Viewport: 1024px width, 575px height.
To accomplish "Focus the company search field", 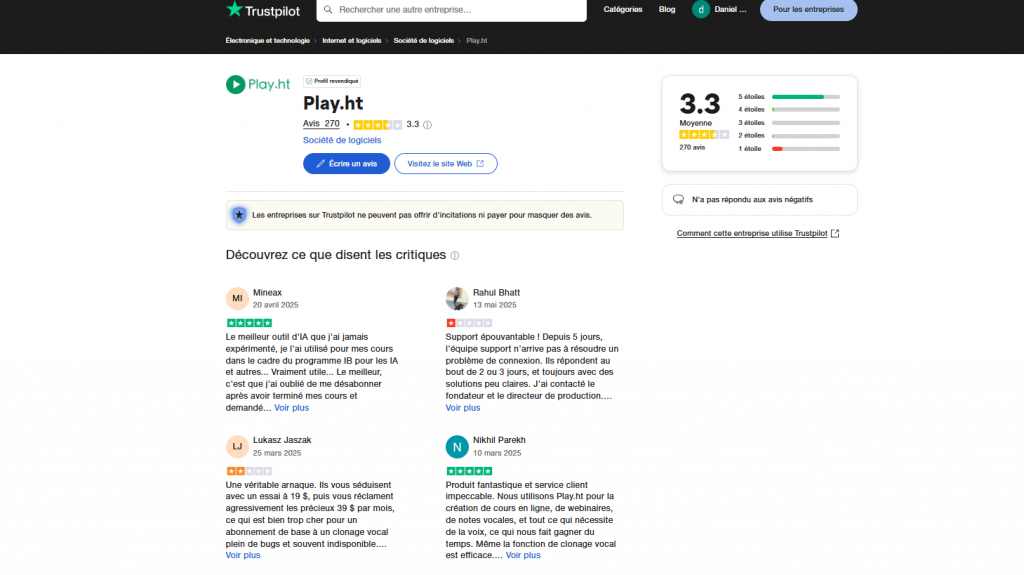I will click(451, 10).
